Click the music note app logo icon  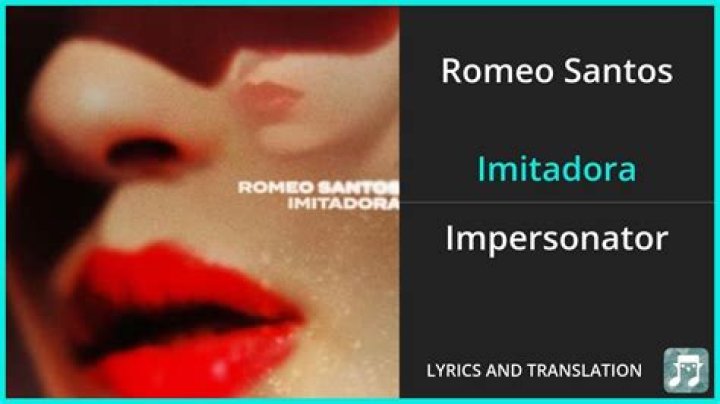point(686,370)
